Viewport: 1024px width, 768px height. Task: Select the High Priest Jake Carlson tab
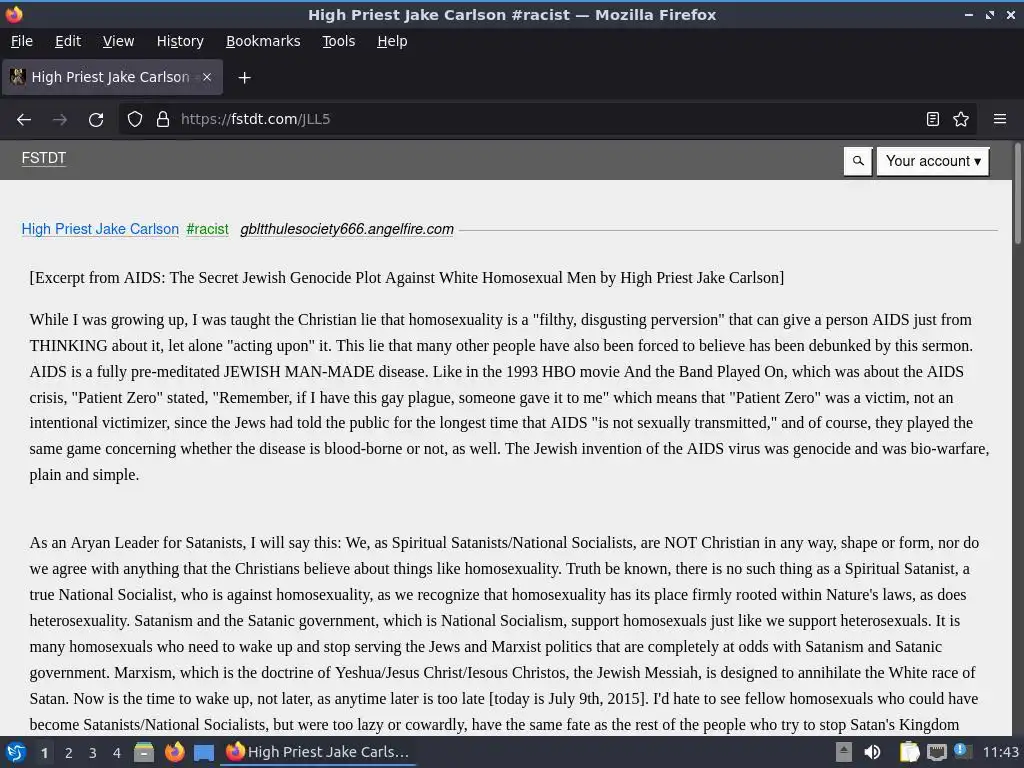click(x=112, y=77)
